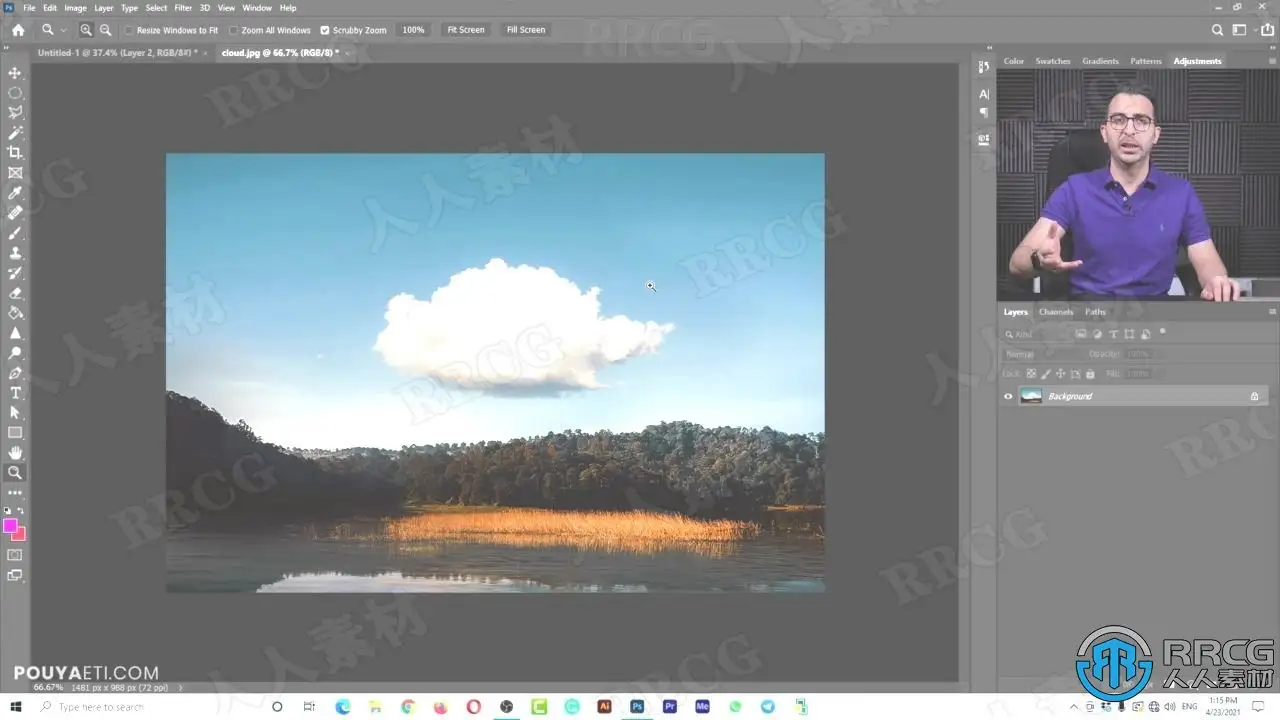Toggle smart object filter in Layers
The width and height of the screenshot is (1280, 720).
tap(1146, 334)
